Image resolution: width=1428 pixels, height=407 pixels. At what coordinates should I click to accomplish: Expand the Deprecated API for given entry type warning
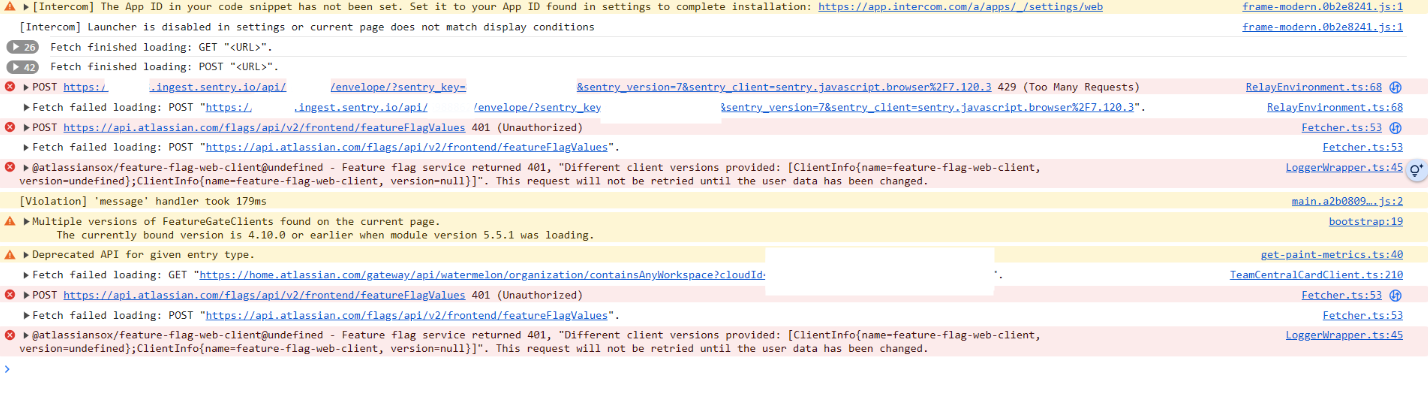click(x=26, y=255)
